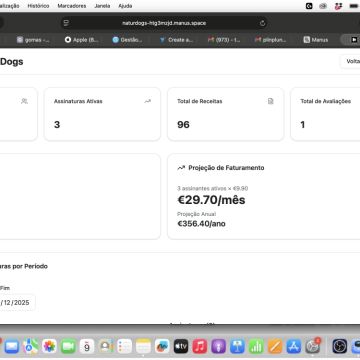Click the pink status icon in the menu bar

(x=338, y=6)
